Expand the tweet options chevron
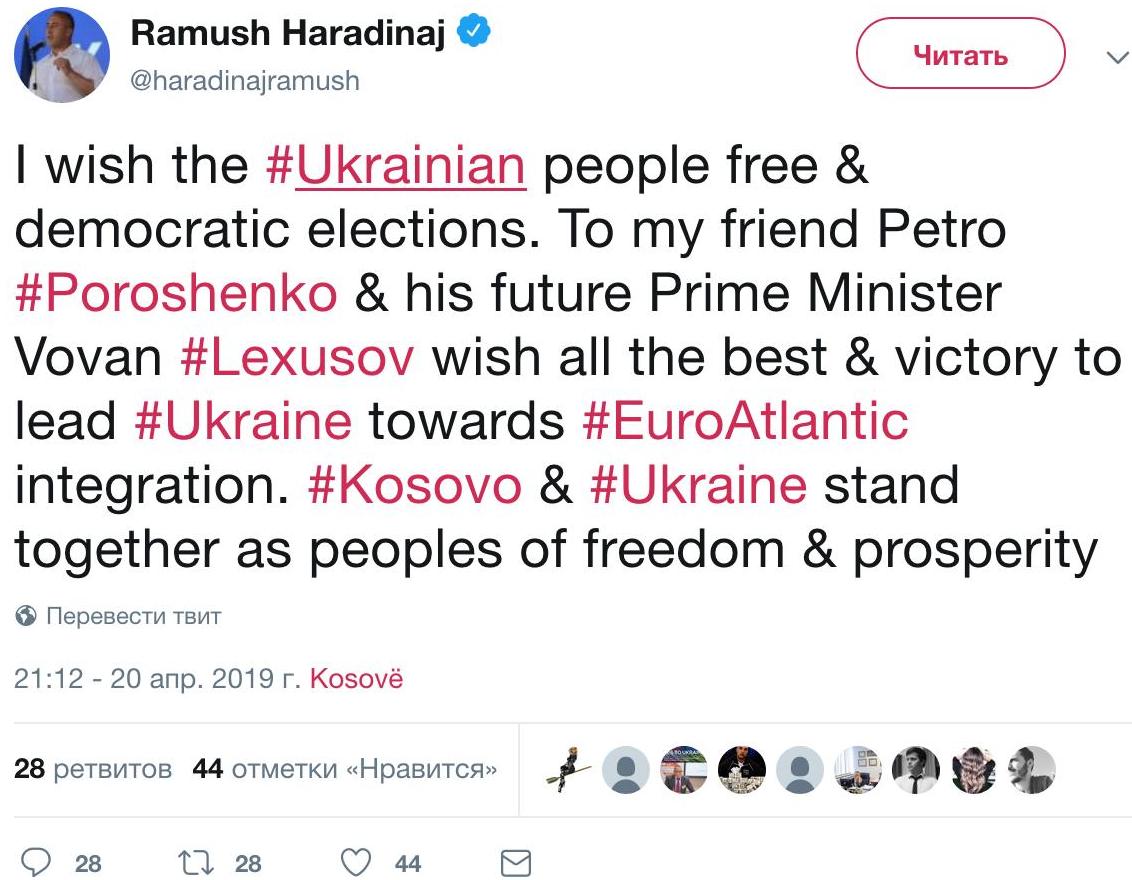The width and height of the screenshot is (1132, 880). (1118, 56)
